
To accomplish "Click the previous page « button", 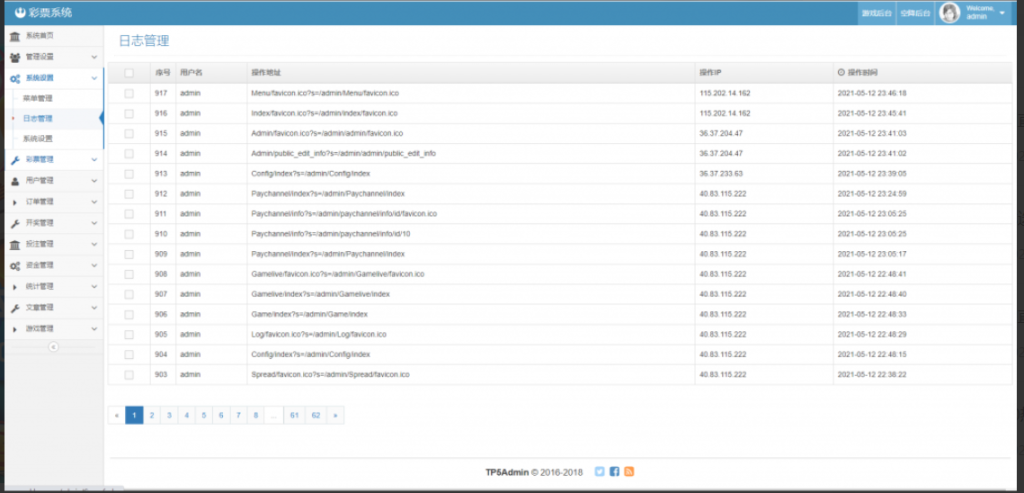I will (117, 415).
